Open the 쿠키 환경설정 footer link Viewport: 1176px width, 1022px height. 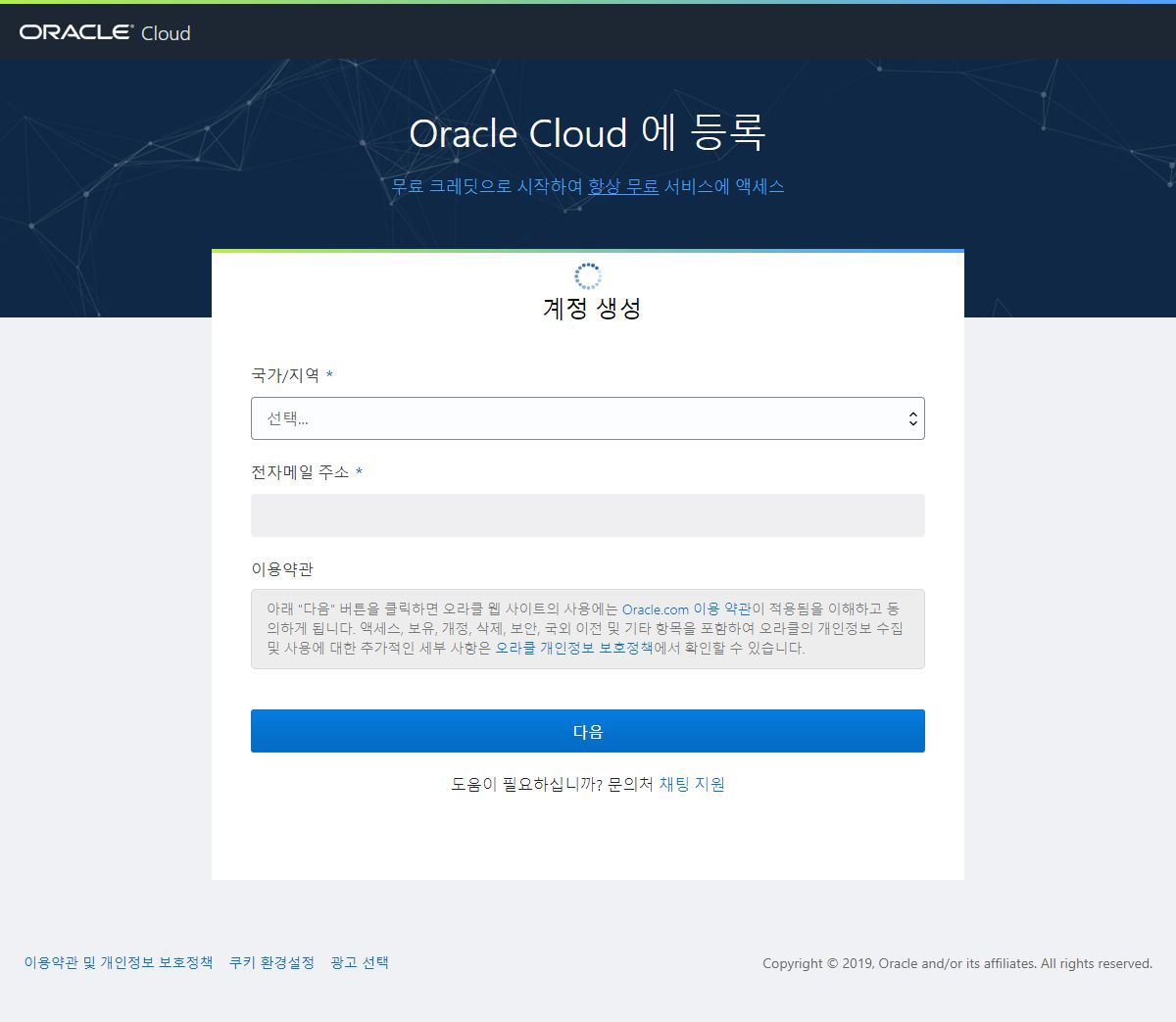pyautogui.click(x=271, y=962)
